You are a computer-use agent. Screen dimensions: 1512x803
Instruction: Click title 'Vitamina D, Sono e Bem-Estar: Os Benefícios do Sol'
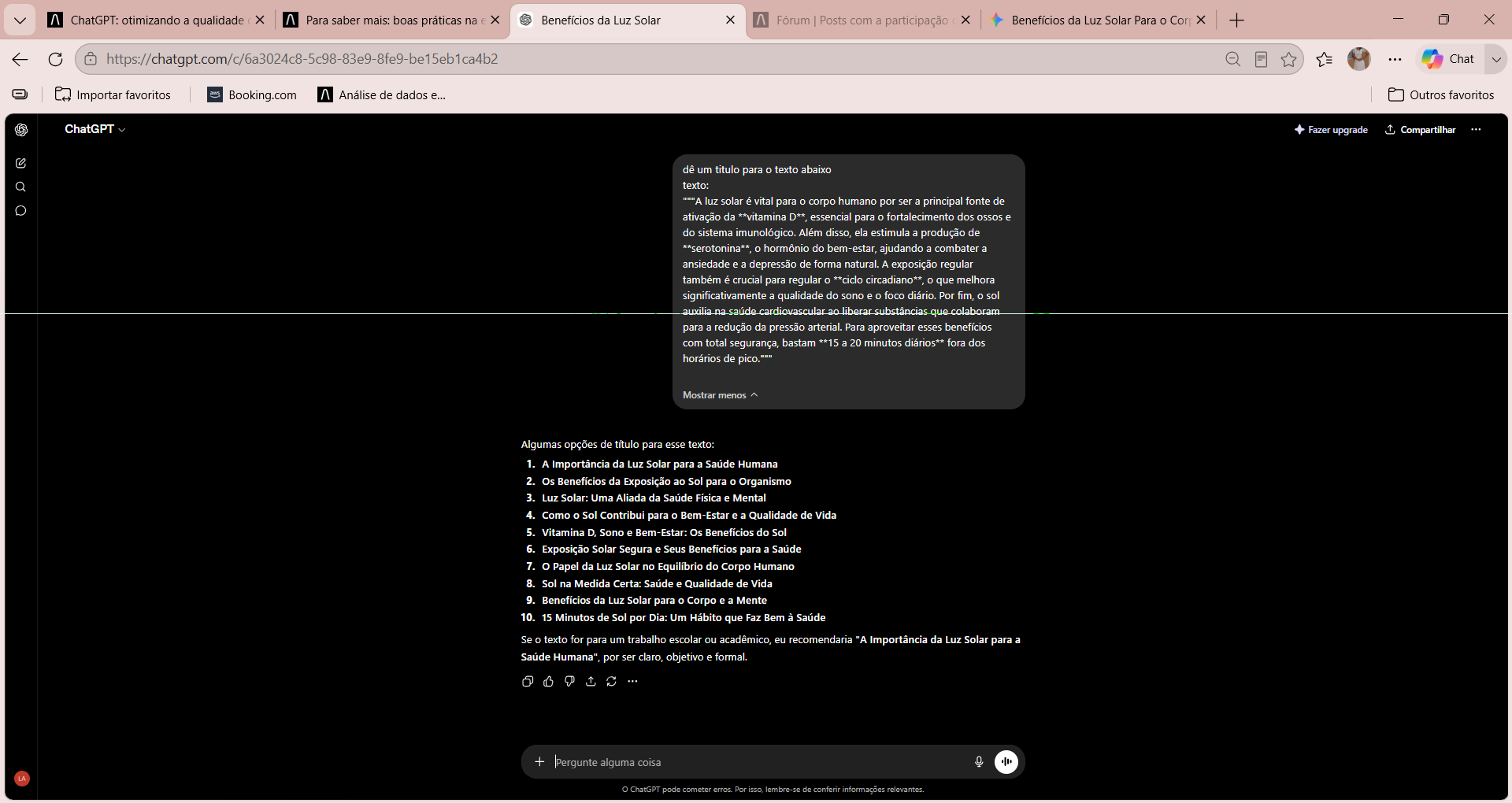pos(664,533)
